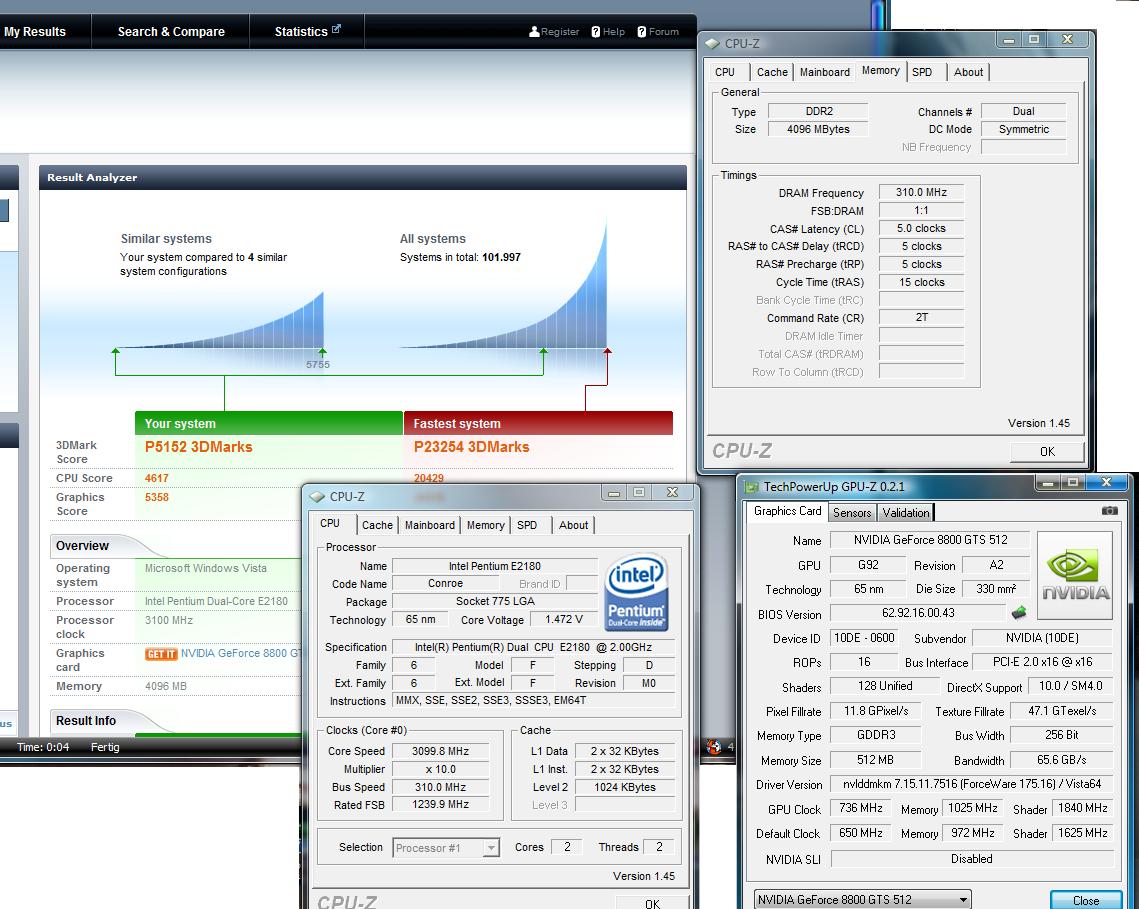This screenshot has width=1139, height=909.
Task: Click the Forum question mark icon
Action: coord(641,32)
